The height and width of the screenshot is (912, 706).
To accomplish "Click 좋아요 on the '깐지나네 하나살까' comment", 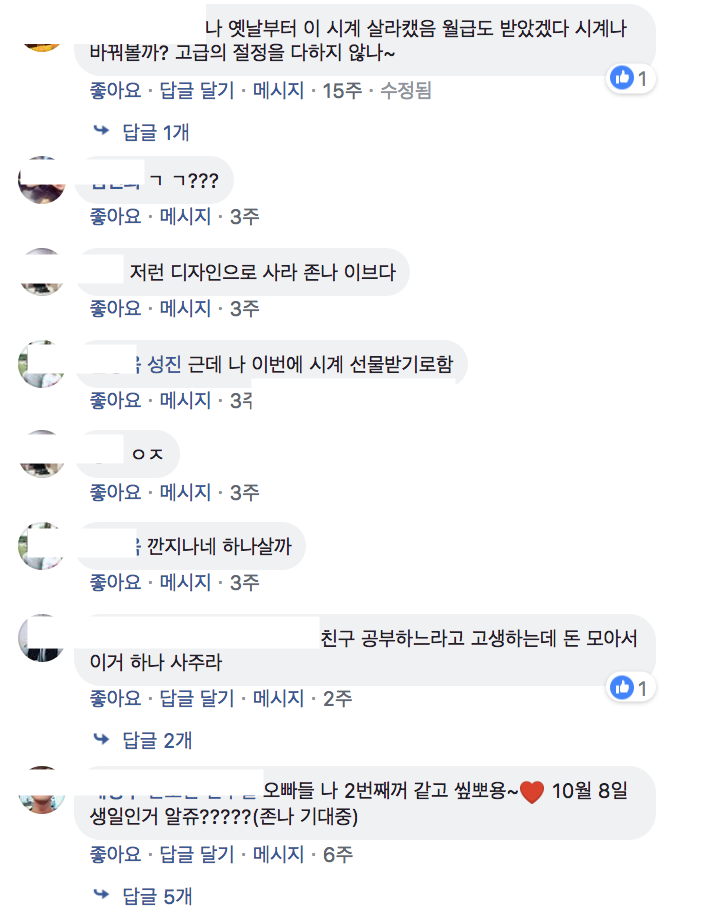I will 113,582.
